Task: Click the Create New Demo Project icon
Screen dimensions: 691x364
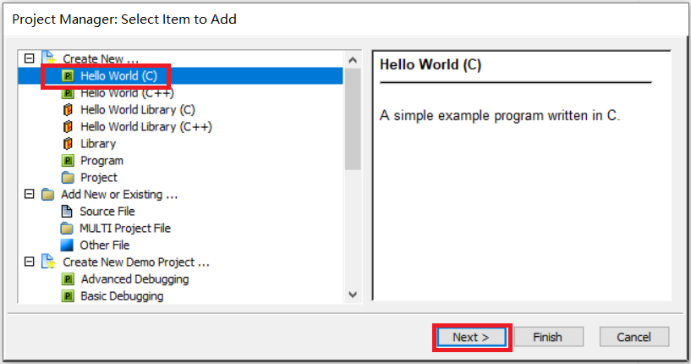Action: 48,262
